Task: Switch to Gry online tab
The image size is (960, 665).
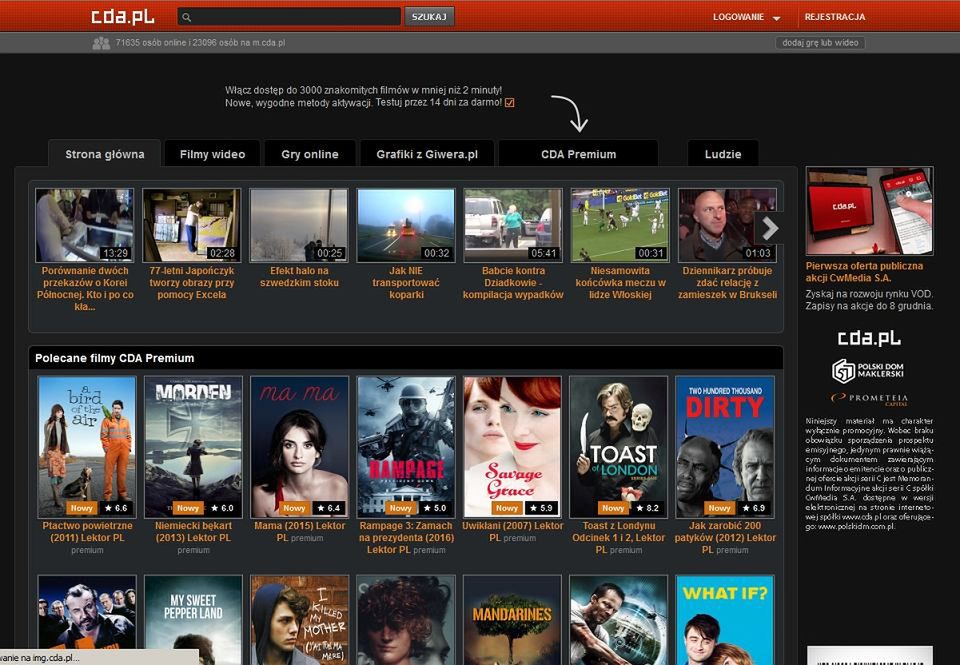Action: (x=310, y=154)
